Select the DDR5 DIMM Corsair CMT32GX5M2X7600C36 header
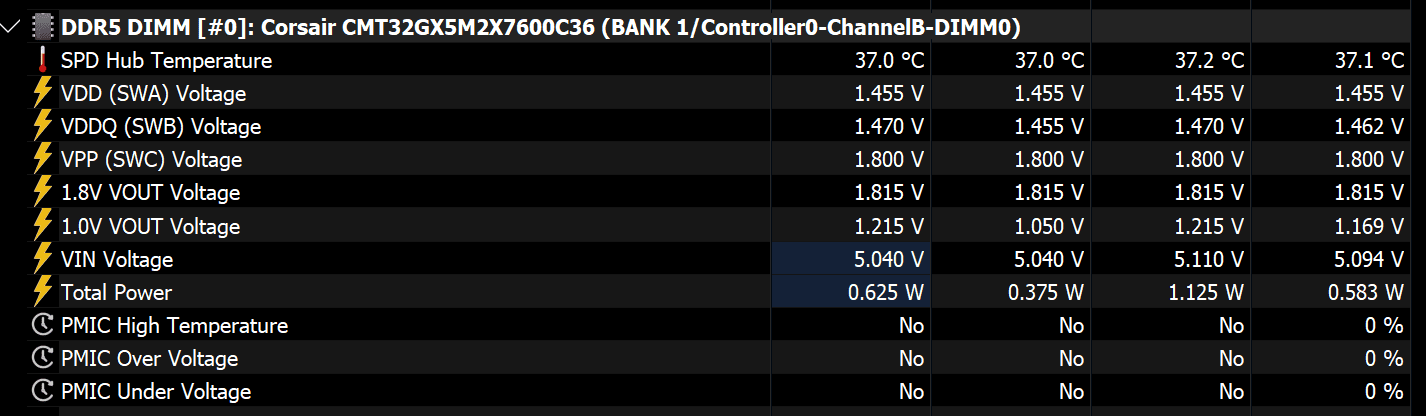 [548, 27]
